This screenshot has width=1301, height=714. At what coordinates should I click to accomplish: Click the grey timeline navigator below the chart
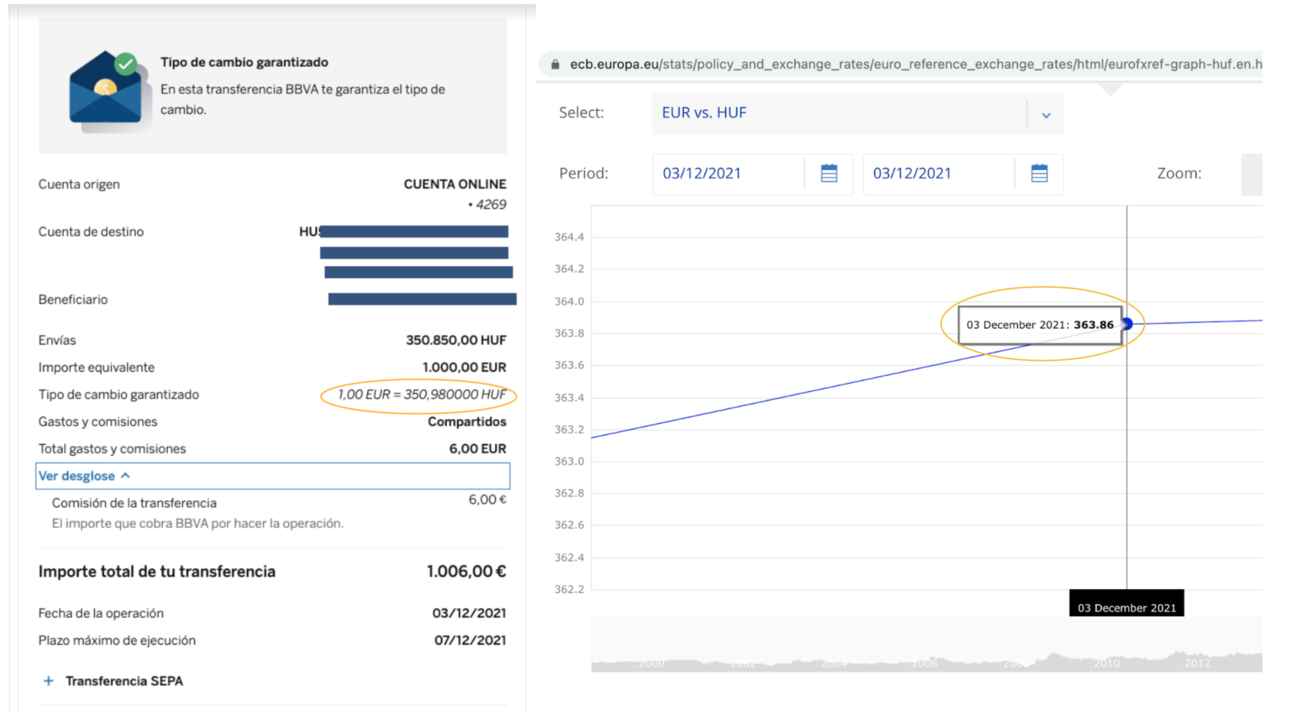pos(925,646)
